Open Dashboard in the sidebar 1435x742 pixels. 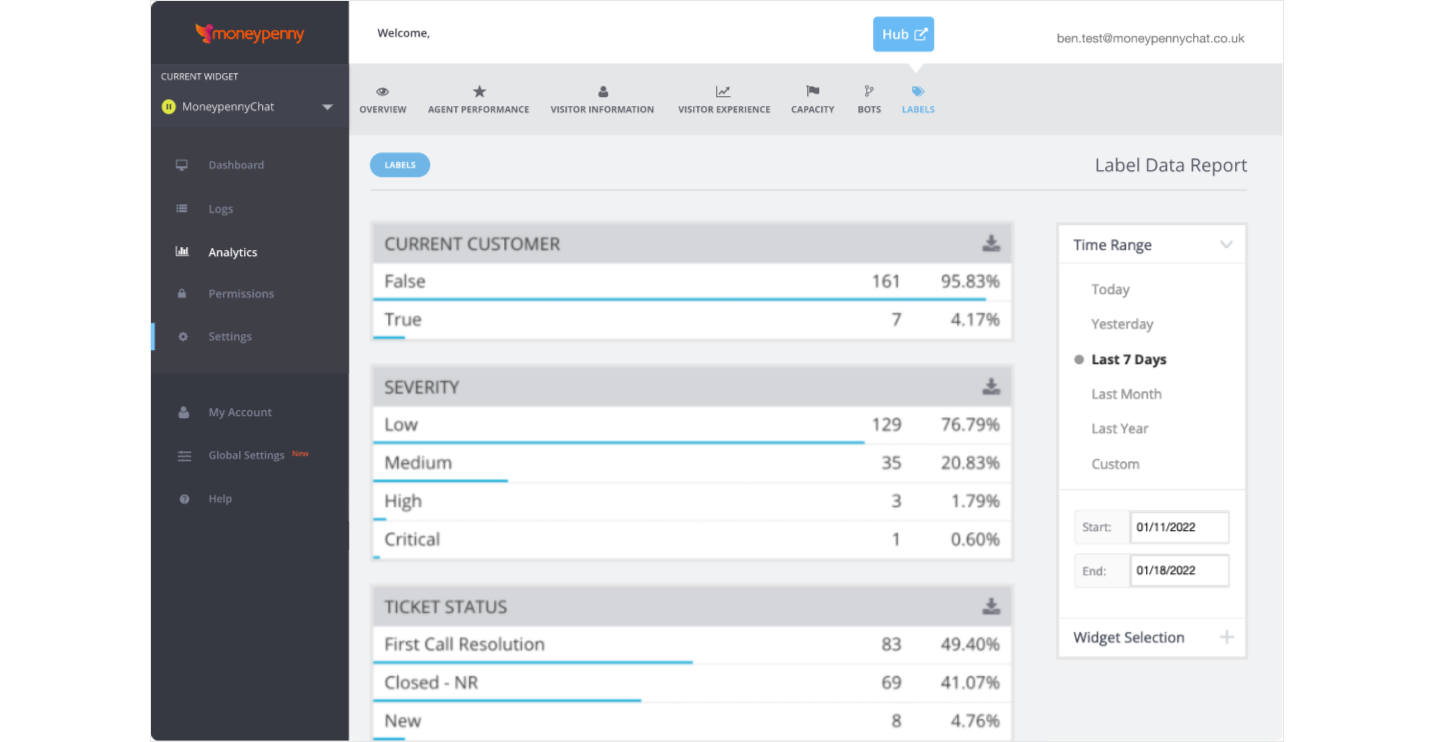coord(236,165)
